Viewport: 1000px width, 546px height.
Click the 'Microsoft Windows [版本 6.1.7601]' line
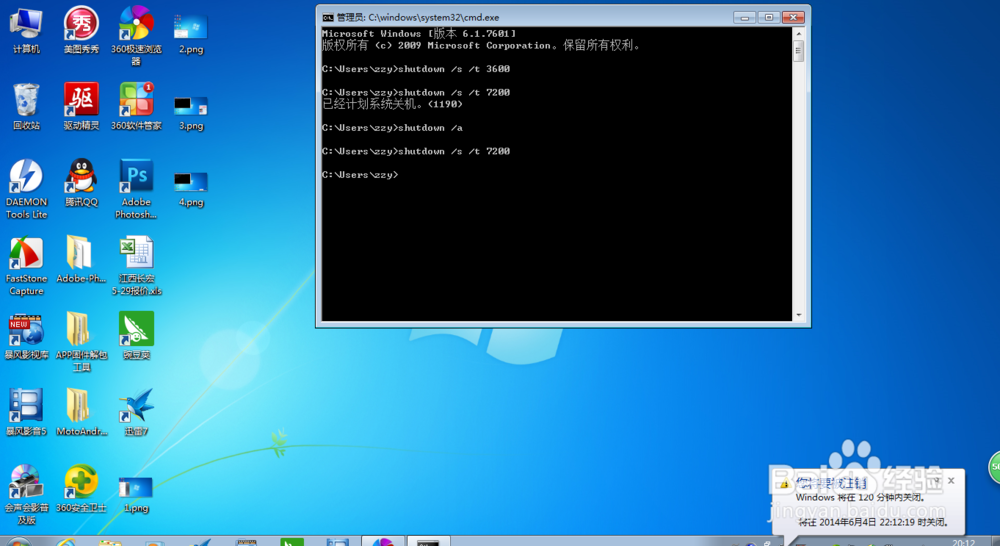419,33
